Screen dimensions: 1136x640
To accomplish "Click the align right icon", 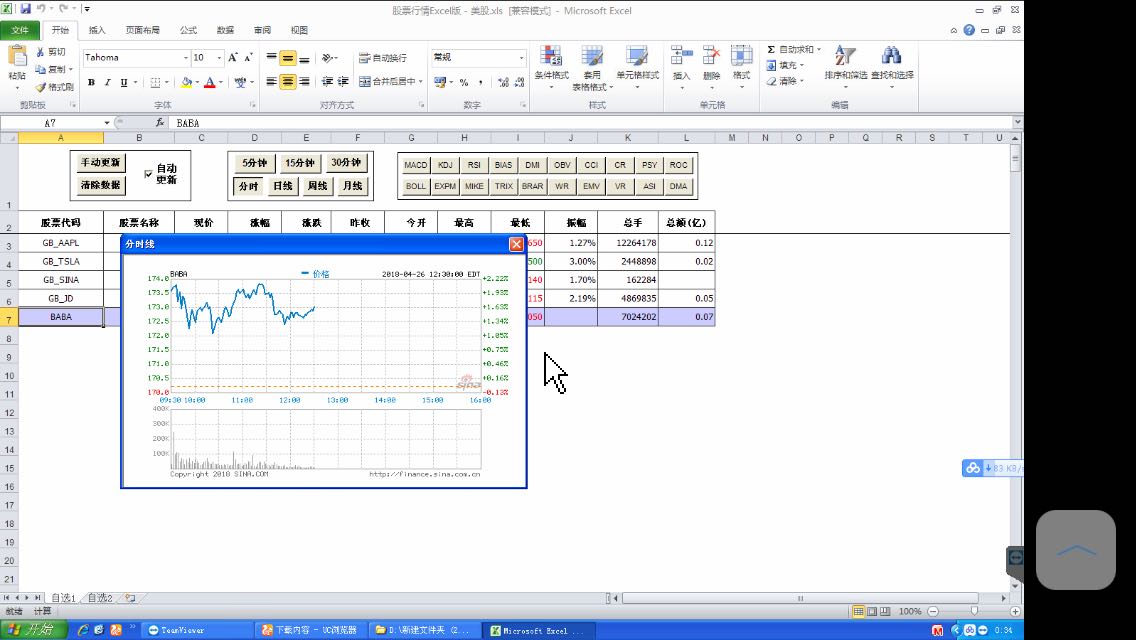I will coord(304,82).
